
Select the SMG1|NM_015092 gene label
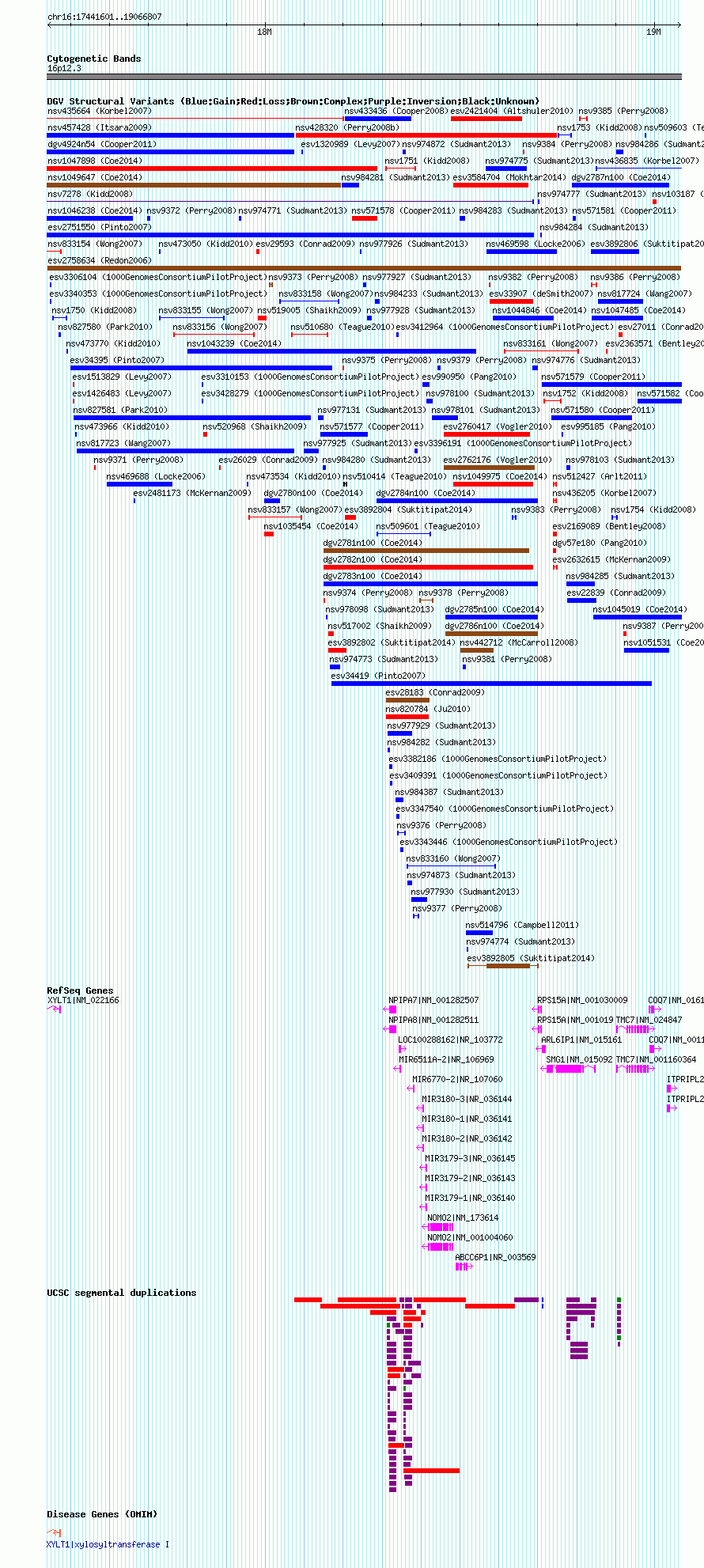point(579,1059)
